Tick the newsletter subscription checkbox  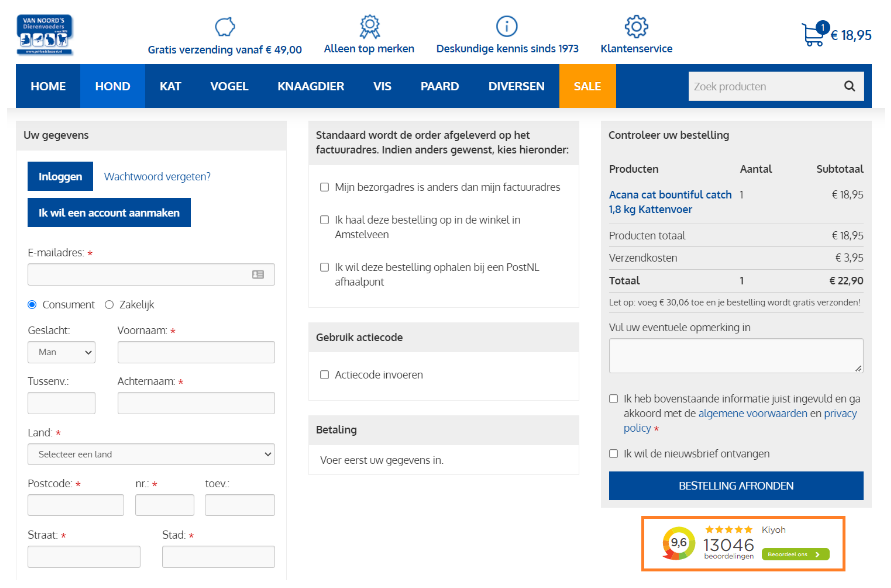click(614, 454)
